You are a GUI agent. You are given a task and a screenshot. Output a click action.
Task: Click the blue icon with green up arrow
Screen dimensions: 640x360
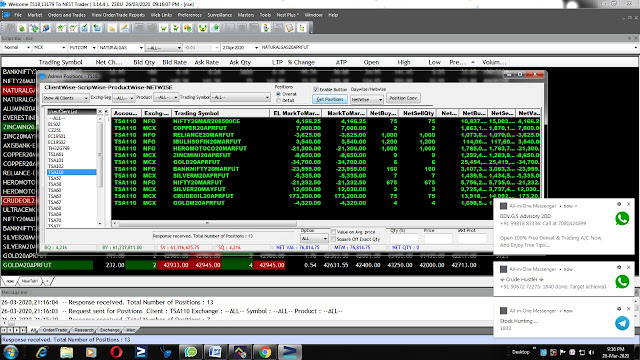(x=215, y=28)
